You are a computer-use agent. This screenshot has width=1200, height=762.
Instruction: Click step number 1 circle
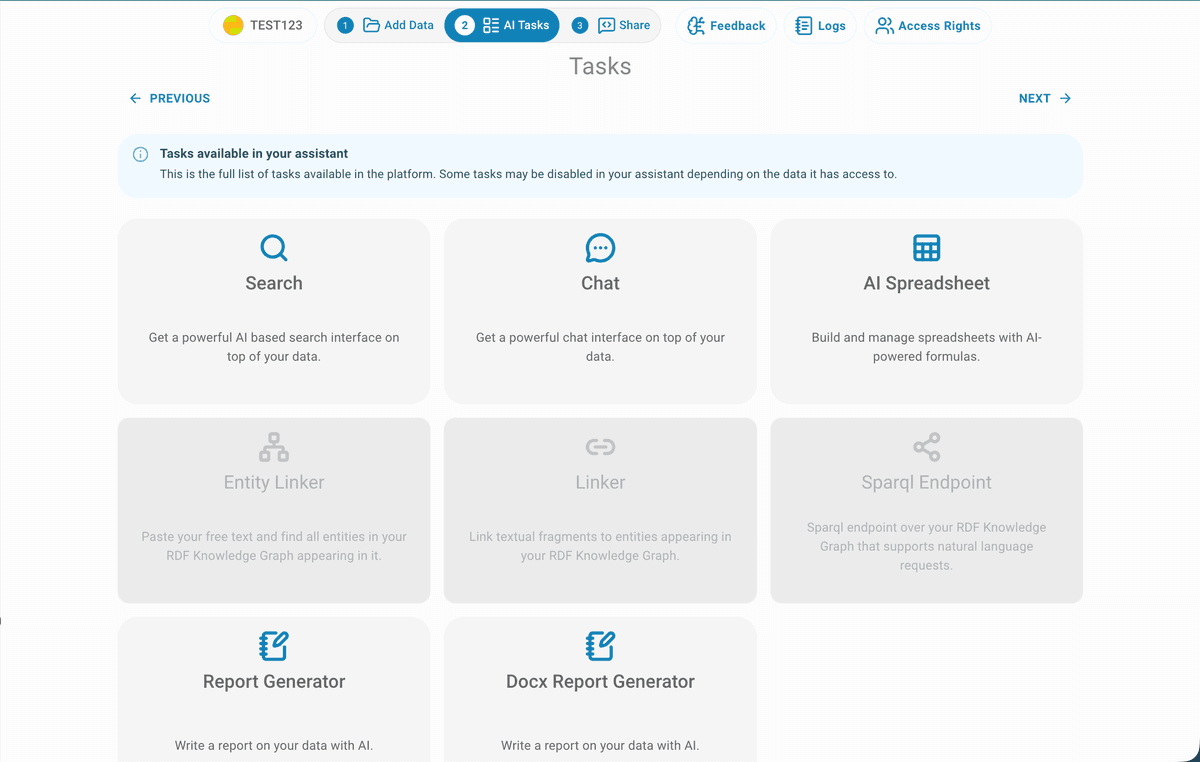click(x=345, y=25)
